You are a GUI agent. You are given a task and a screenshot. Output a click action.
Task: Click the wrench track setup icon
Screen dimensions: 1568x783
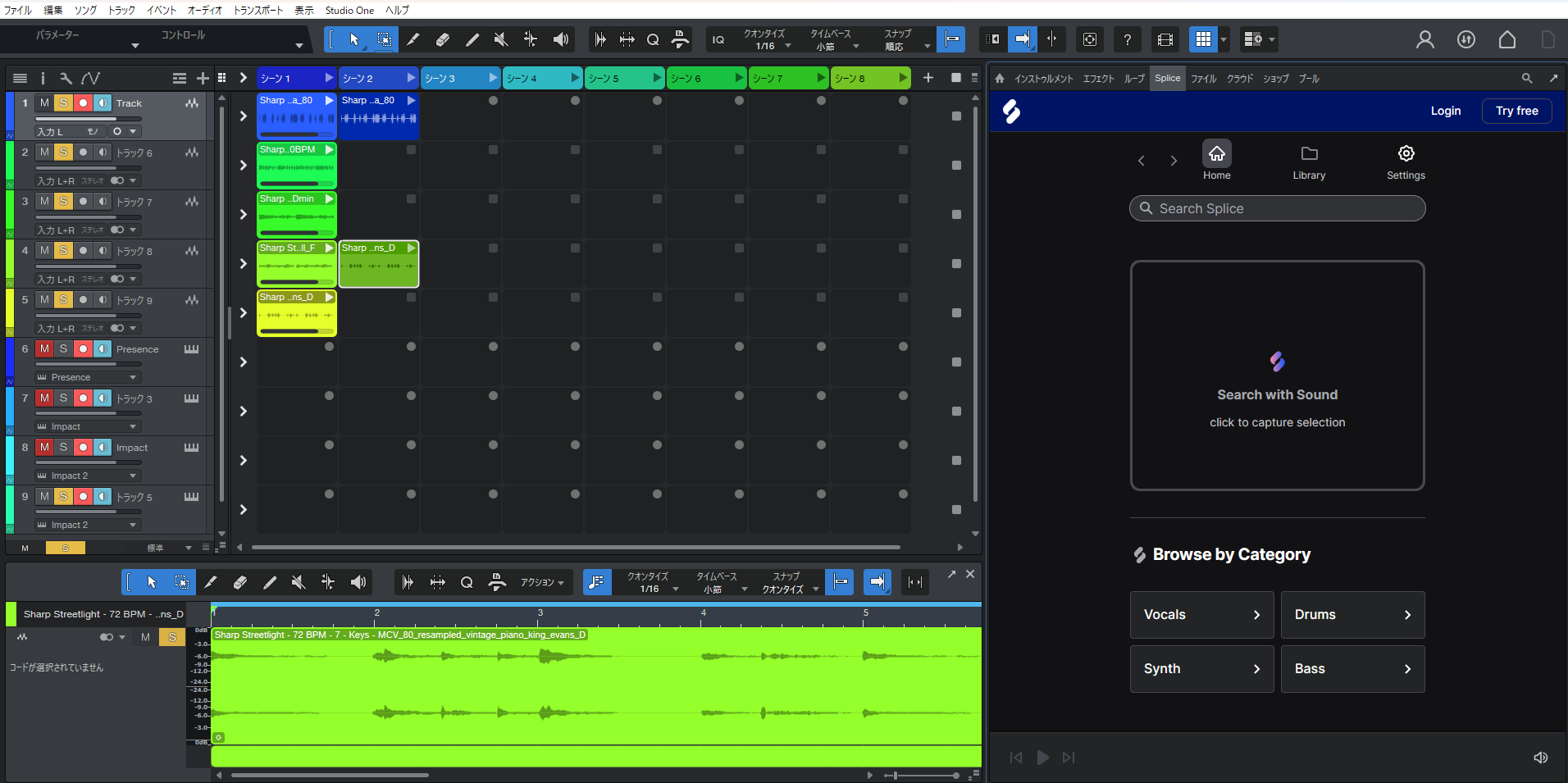66,78
